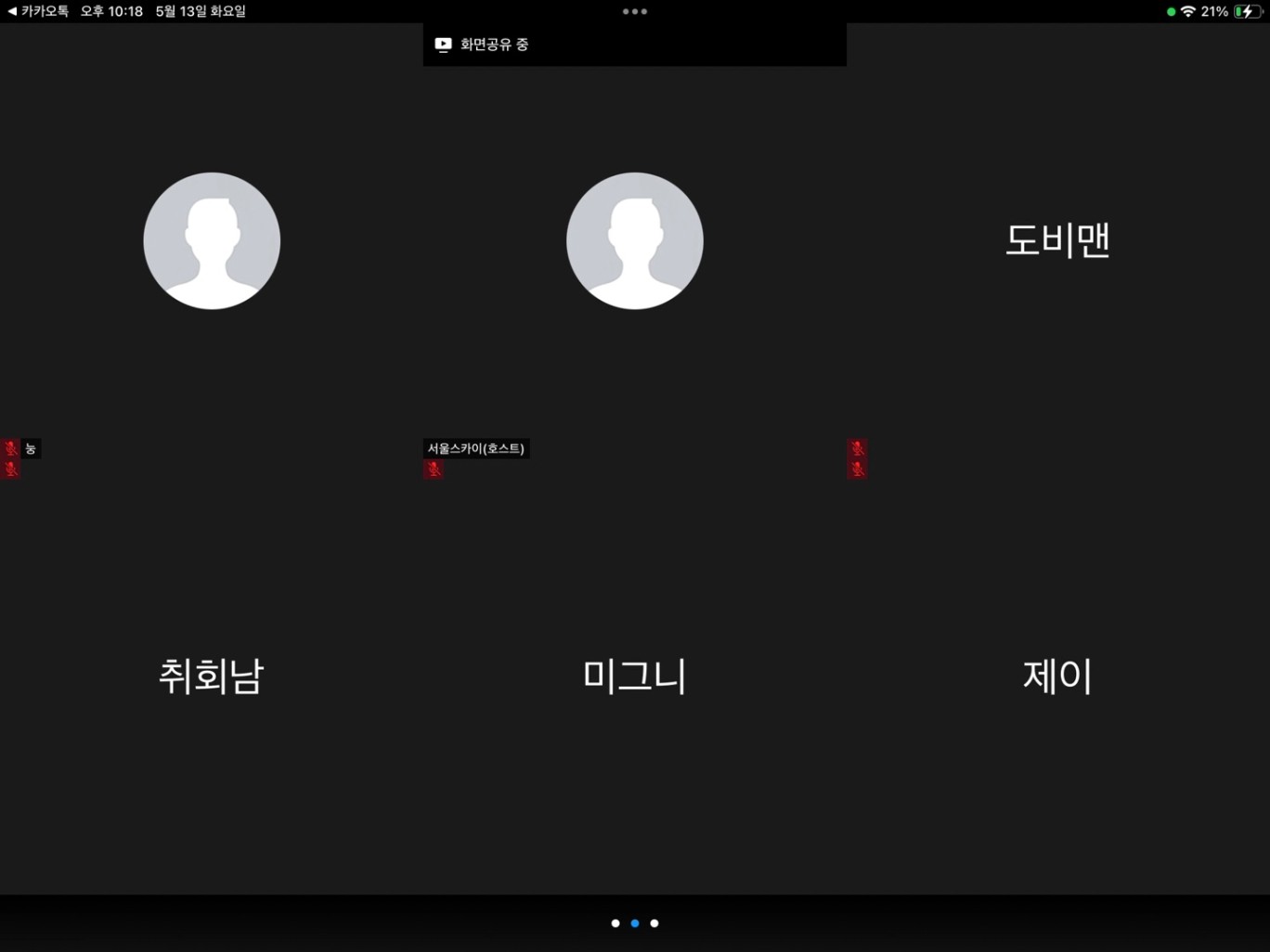Tap the 21% battery percentage

pos(1214,12)
